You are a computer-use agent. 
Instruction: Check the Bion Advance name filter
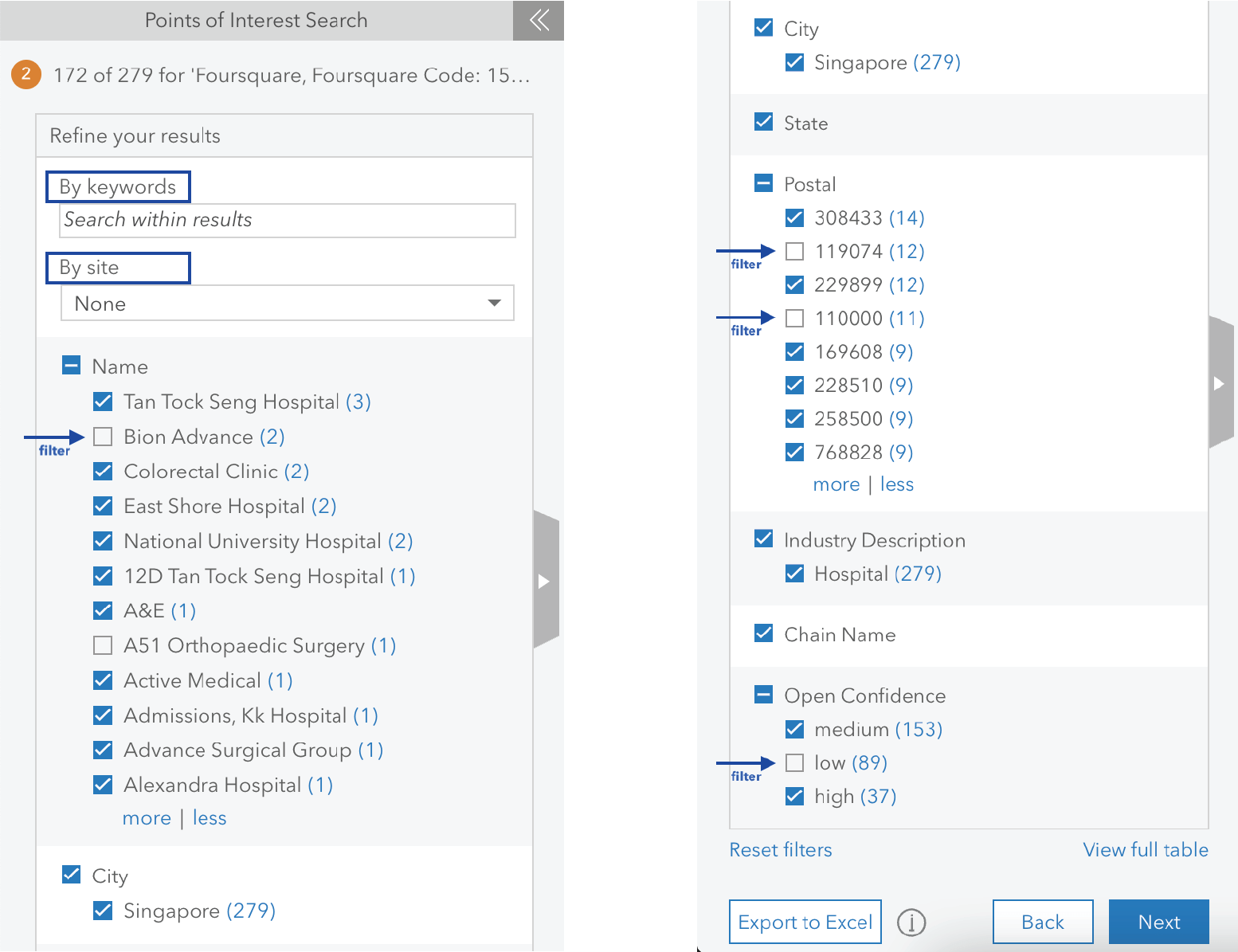click(102, 436)
